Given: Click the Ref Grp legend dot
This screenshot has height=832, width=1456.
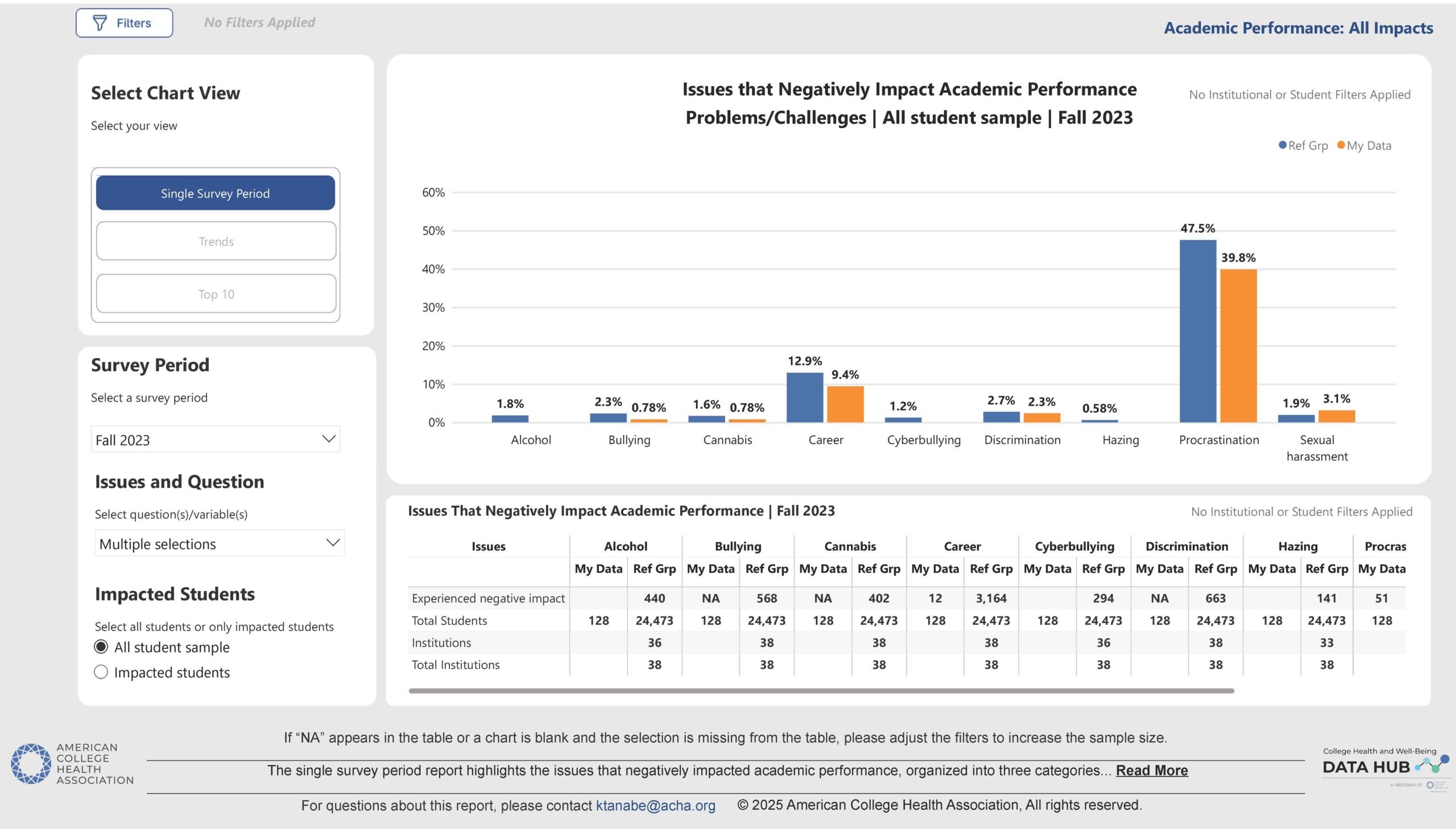Looking at the screenshot, I should (1283, 145).
